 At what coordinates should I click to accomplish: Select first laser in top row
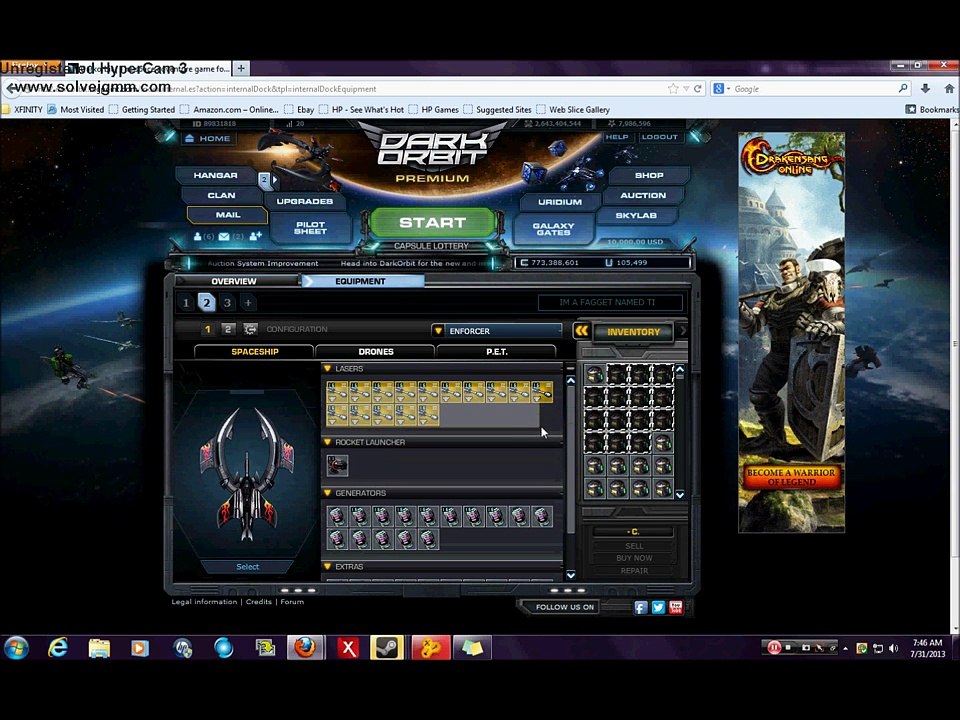337,392
